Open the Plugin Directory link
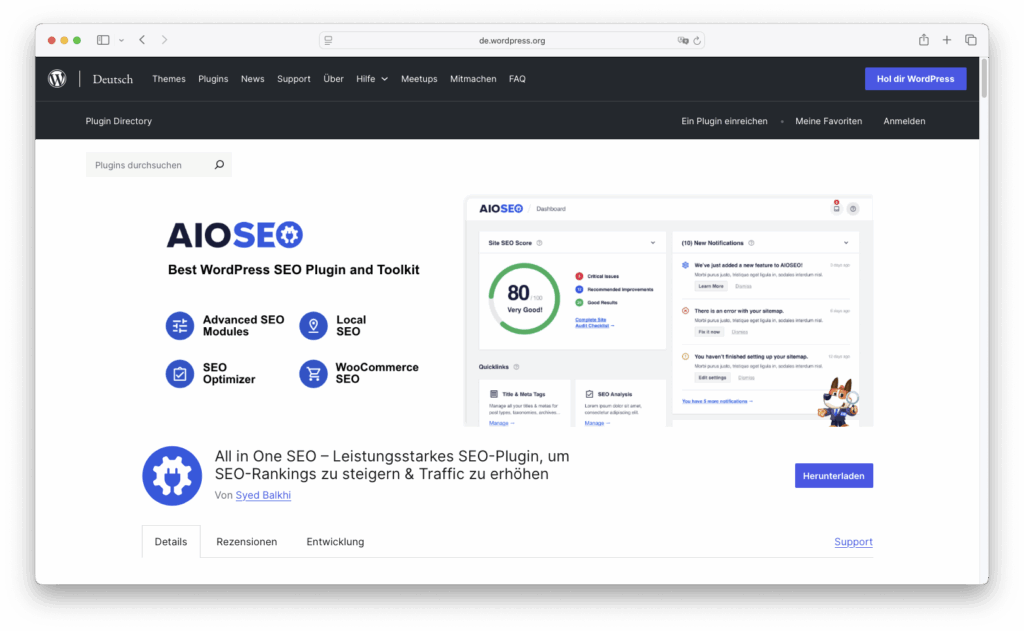This screenshot has width=1024, height=631. 118,121
